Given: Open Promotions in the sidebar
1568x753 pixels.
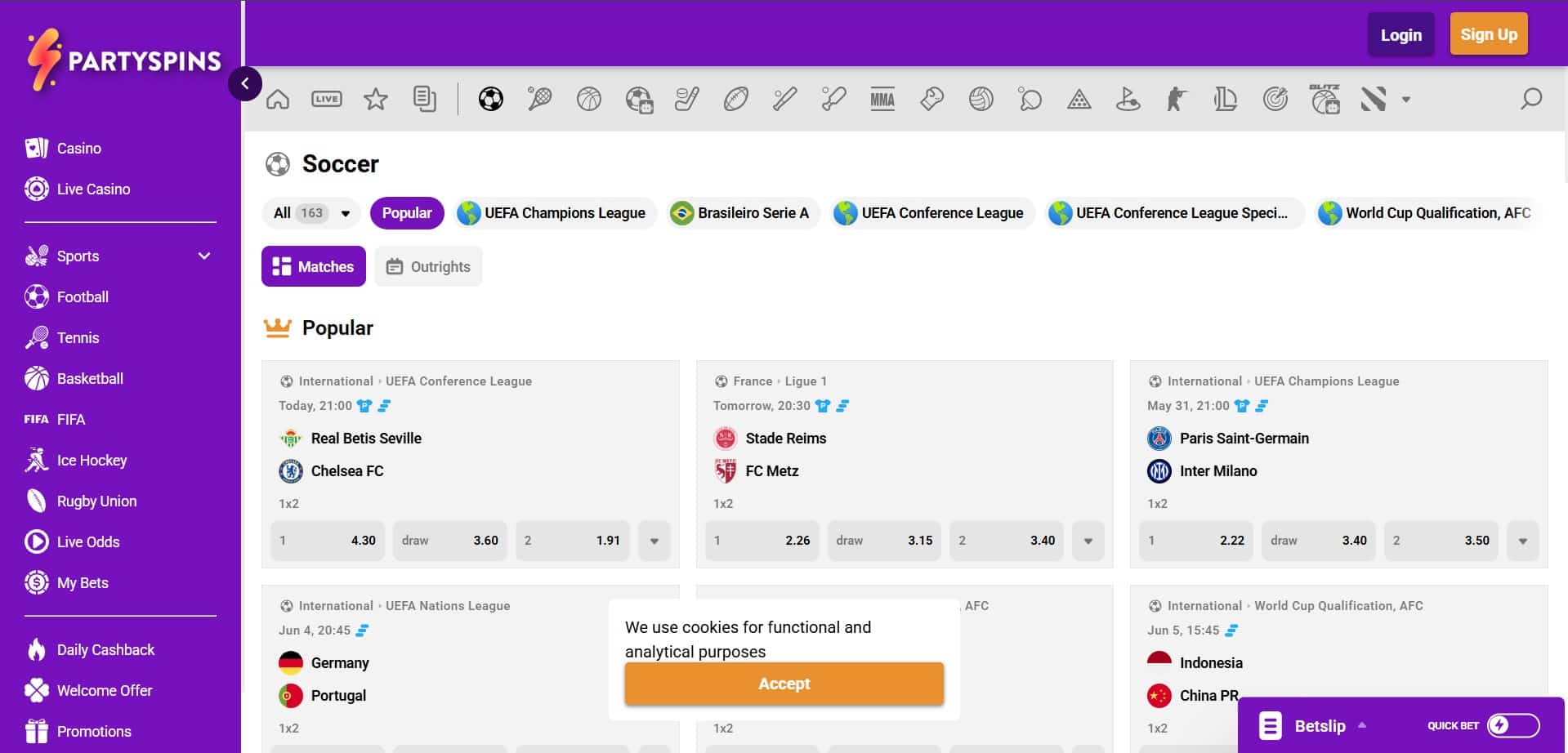Looking at the screenshot, I should (x=78, y=731).
